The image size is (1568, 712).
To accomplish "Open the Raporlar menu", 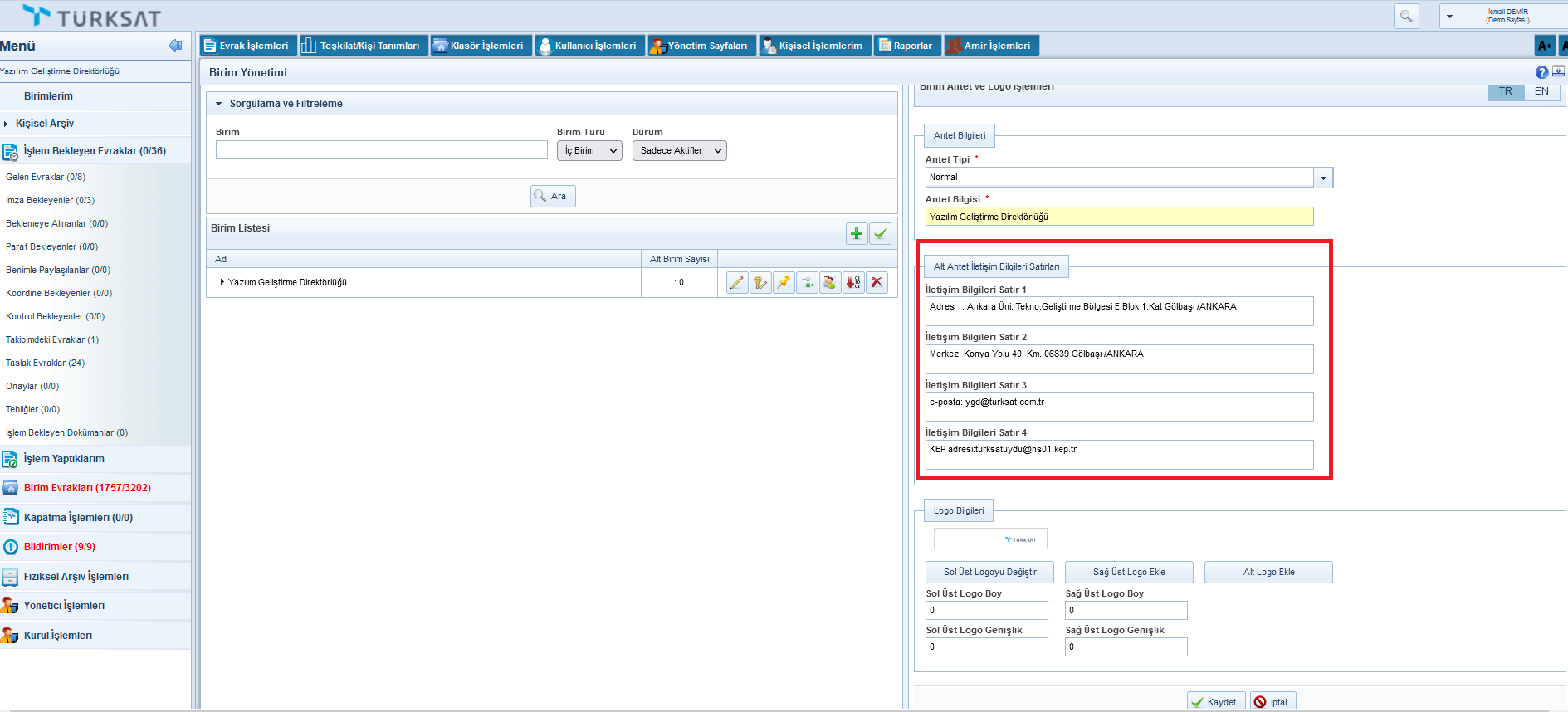I will tap(906, 46).
